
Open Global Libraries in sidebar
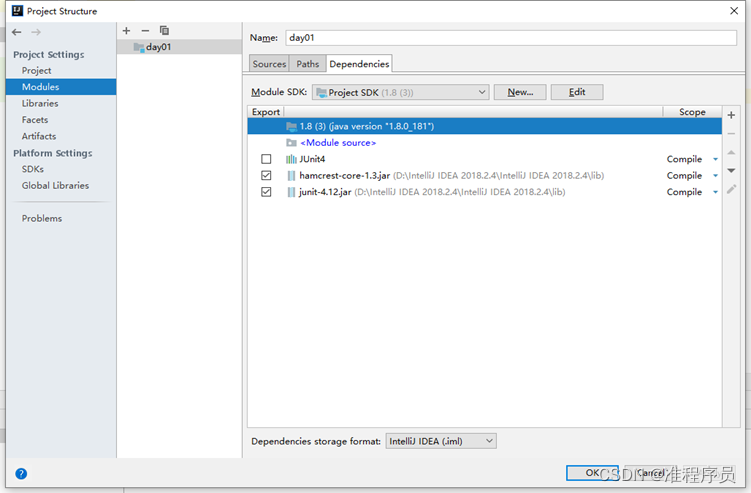pos(55,185)
